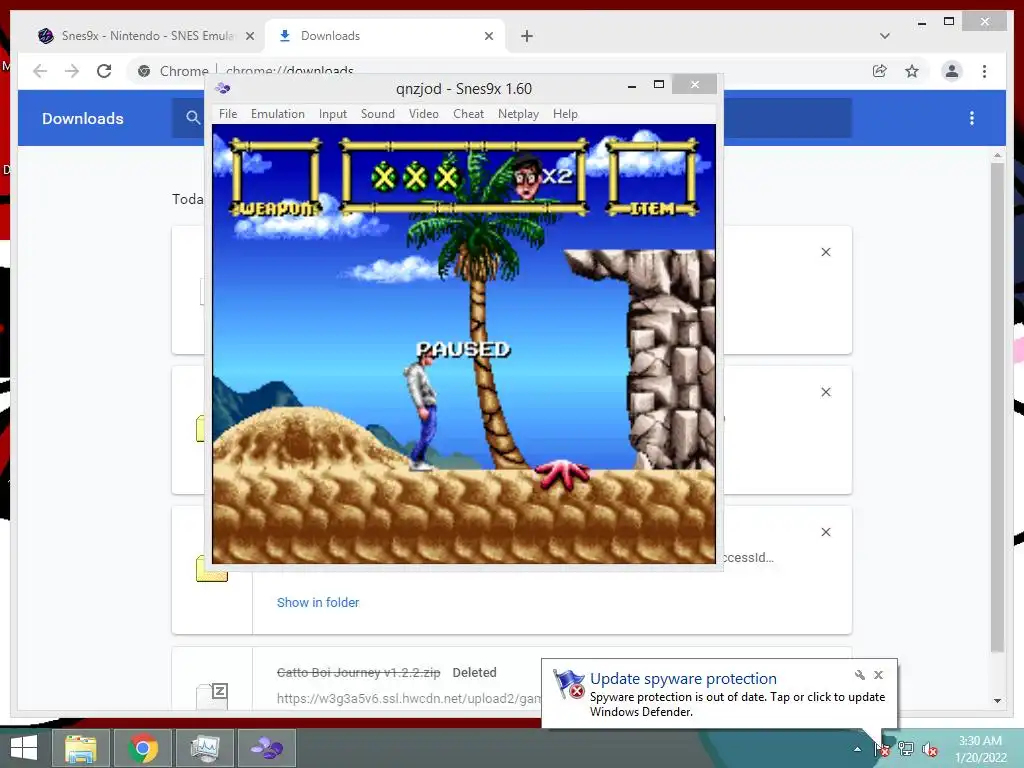Close the Snes9x Chrome tab
1024x768 pixels.
249,36
